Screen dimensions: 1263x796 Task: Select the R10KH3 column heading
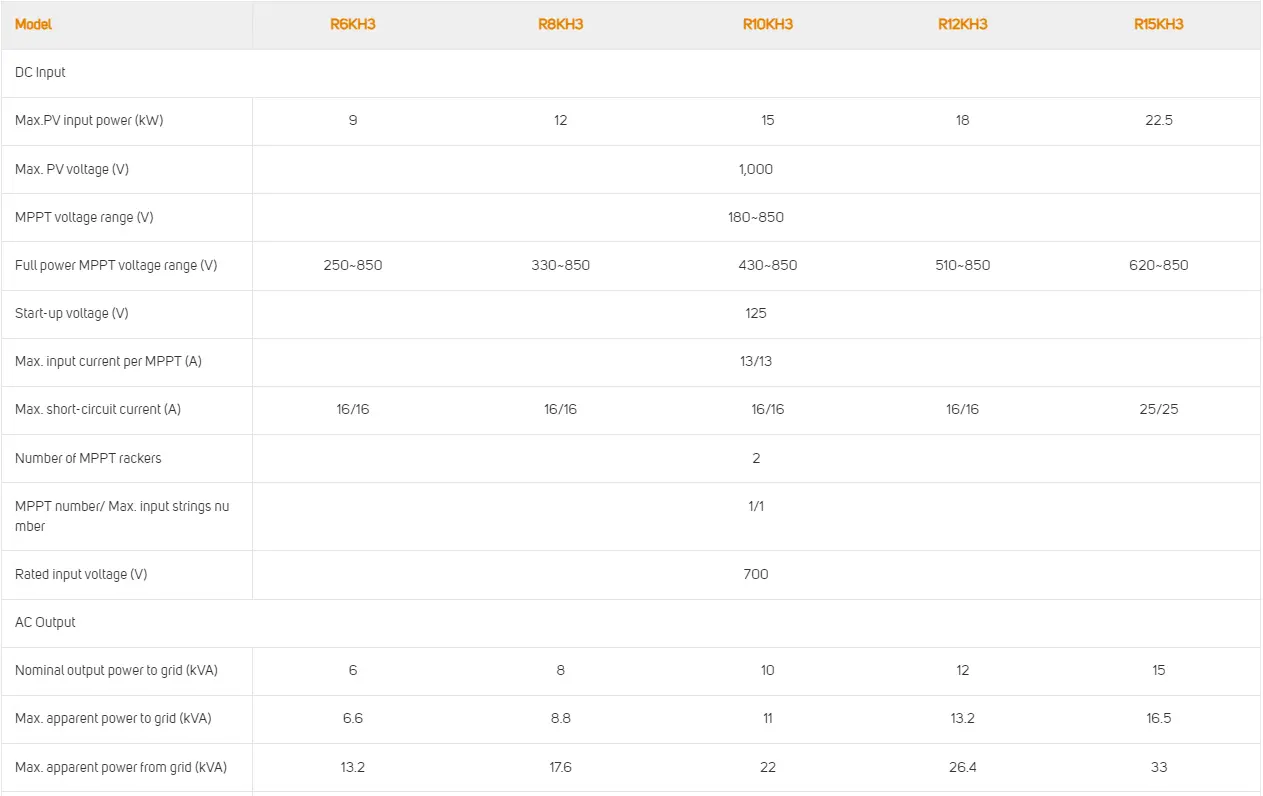[x=767, y=24]
